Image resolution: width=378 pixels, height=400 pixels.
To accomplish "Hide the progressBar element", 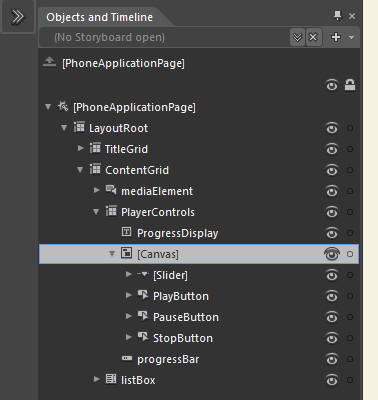I will (332, 359).
